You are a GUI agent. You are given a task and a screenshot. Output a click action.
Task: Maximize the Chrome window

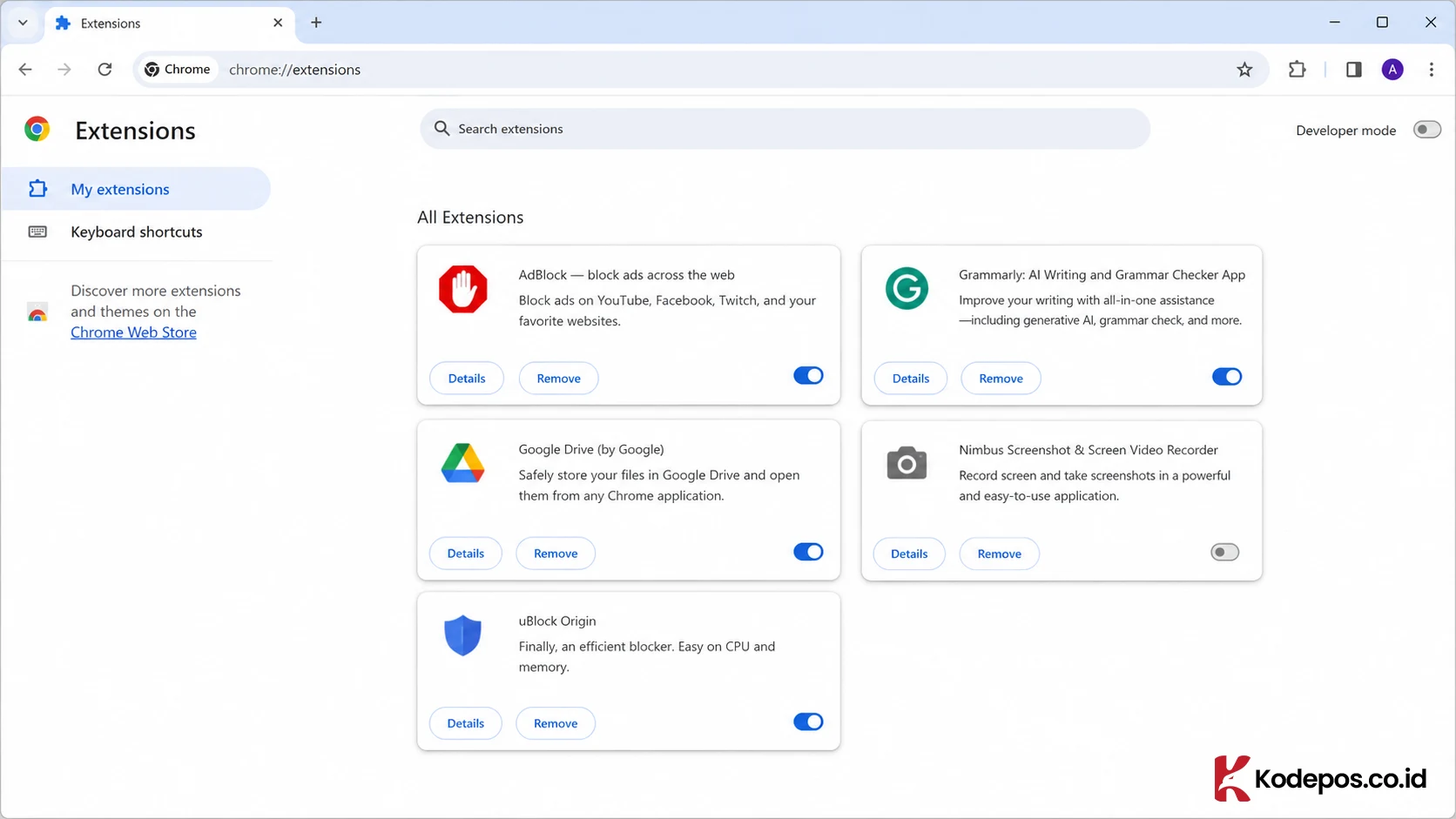pyautogui.click(x=1382, y=23)
